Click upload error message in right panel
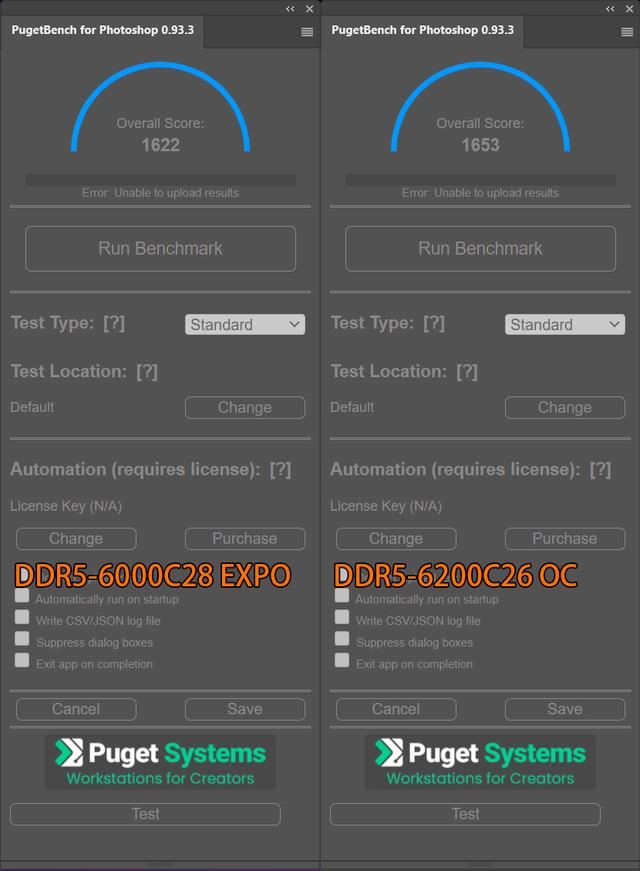The width and height of the screenshot is (640, 871). pyautogui.click(x=481, y=193)
